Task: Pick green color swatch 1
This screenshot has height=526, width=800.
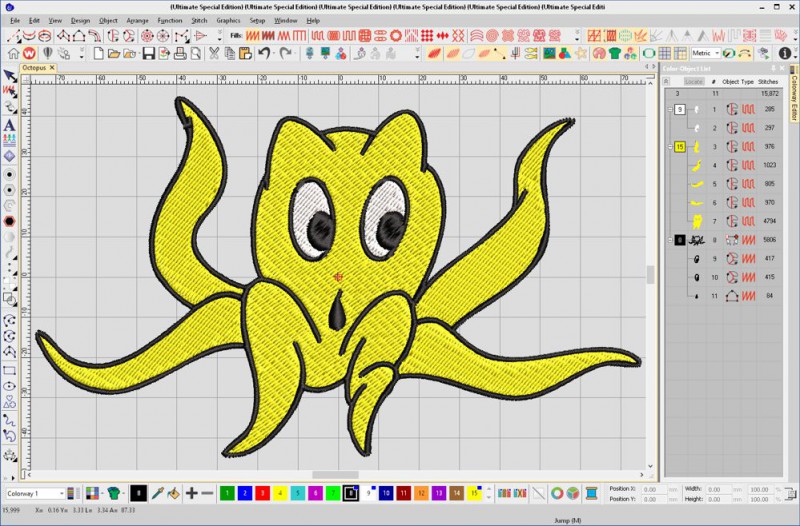Action: (x=227, y=493)
